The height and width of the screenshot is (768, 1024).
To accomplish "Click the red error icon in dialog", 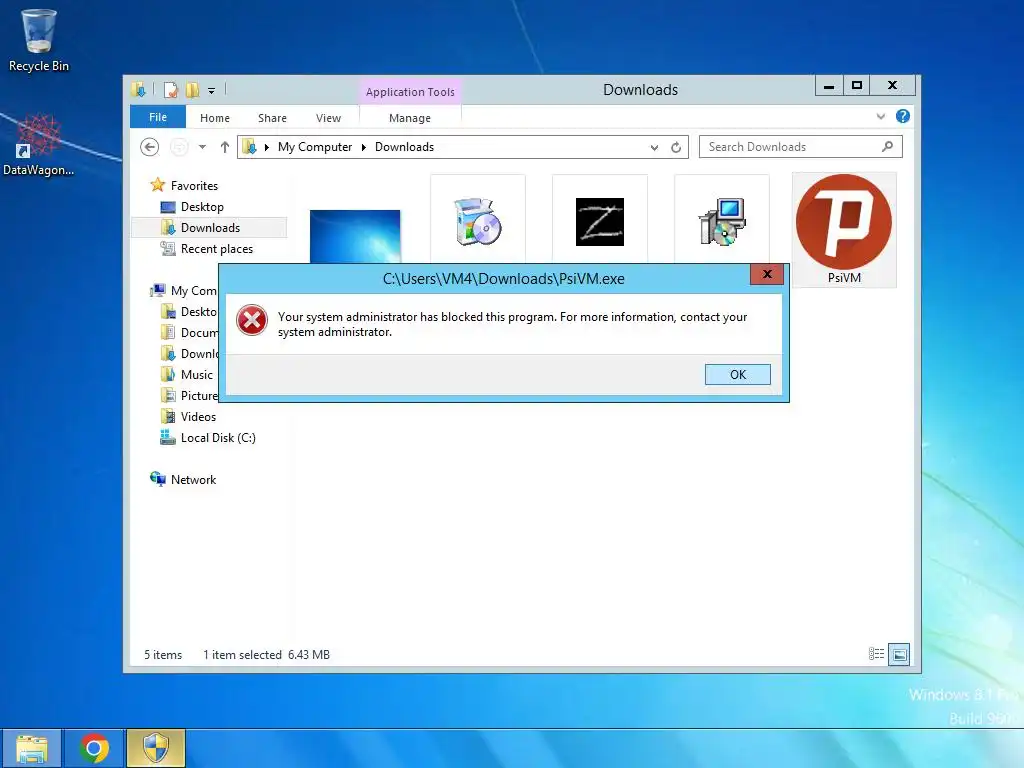I will coord(252,321).
